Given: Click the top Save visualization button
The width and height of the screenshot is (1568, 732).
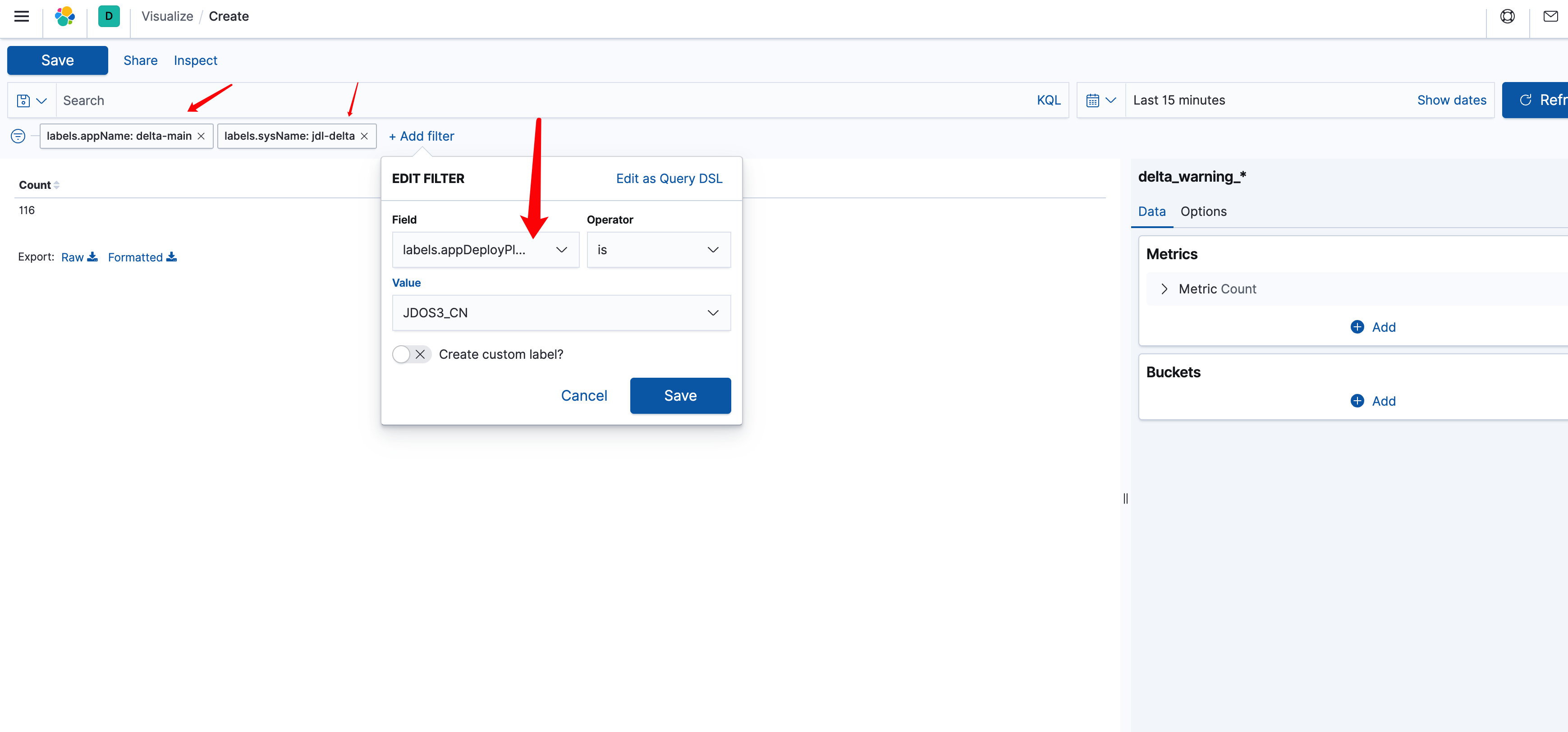Looking at the screenshot, I should [x=57, y=60].
